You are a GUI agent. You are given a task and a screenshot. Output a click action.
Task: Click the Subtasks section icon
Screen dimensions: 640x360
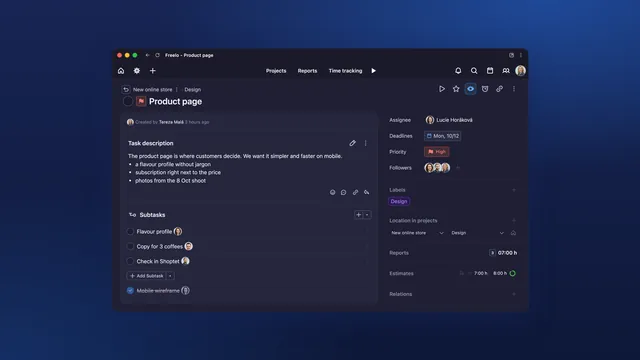coord(132,215)
